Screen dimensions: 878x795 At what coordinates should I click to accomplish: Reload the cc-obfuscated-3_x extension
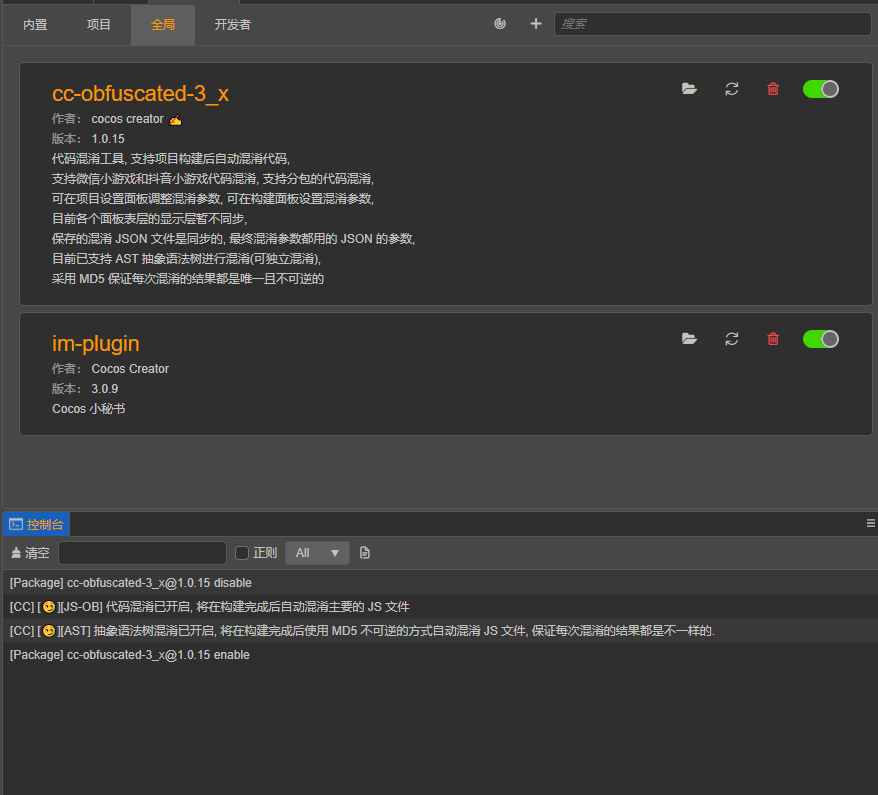pos(732,89)
